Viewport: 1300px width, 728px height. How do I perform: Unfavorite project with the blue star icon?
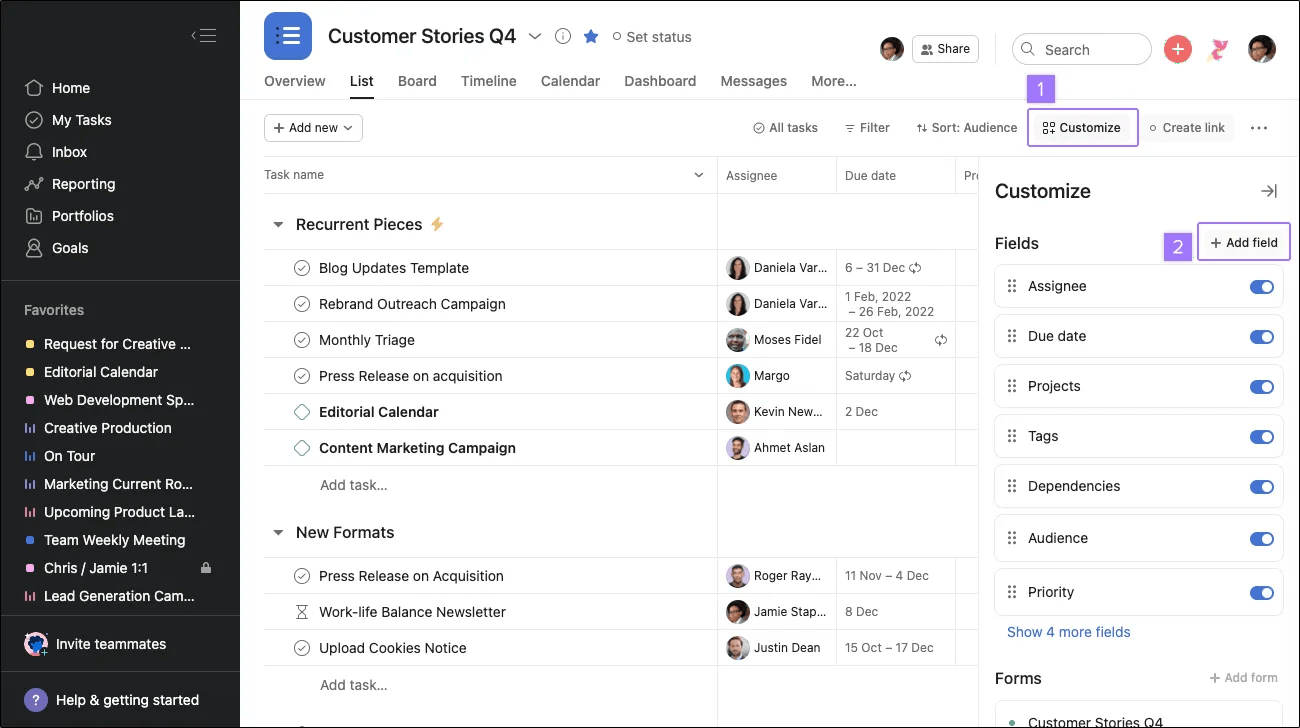pos(591,37)
